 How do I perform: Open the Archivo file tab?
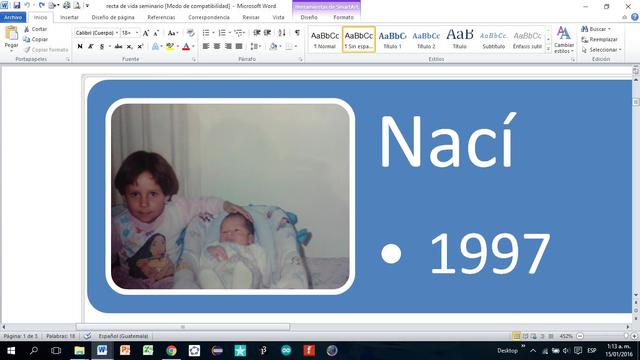pos(13,17)
